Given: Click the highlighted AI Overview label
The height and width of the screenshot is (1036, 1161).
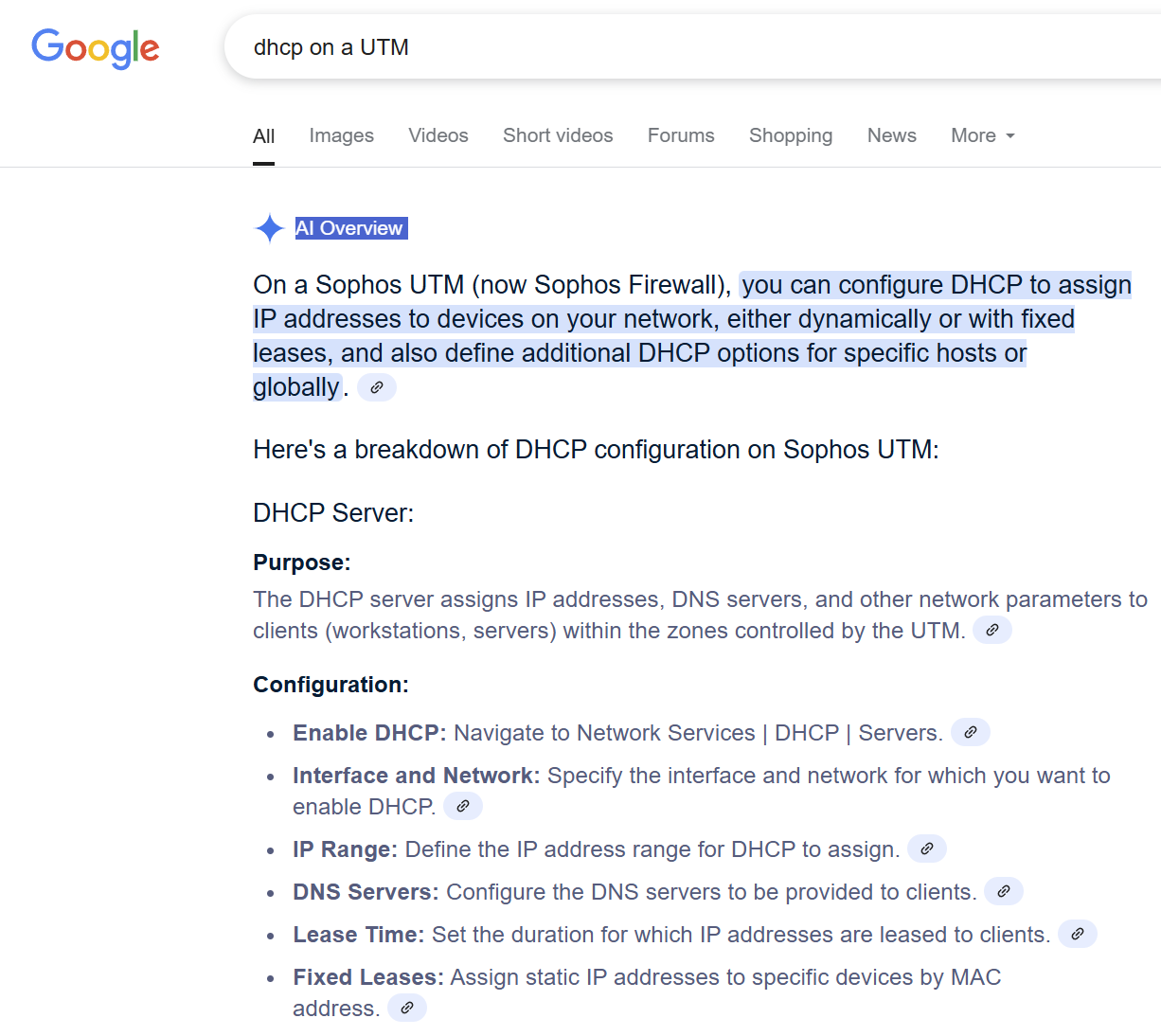Looking at the screenshot, I should 350,228.
